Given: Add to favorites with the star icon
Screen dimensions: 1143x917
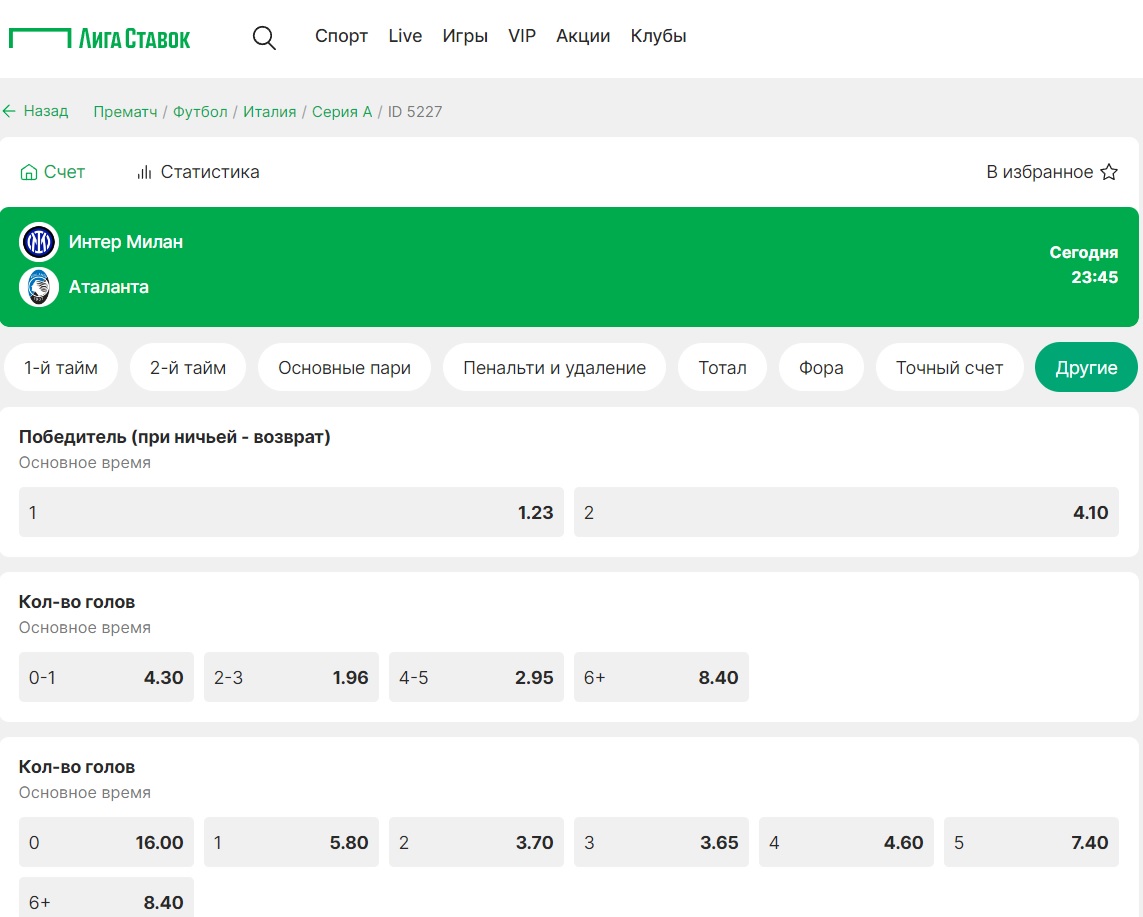Looking at the screenshot, I should (x=1109, y=172).
